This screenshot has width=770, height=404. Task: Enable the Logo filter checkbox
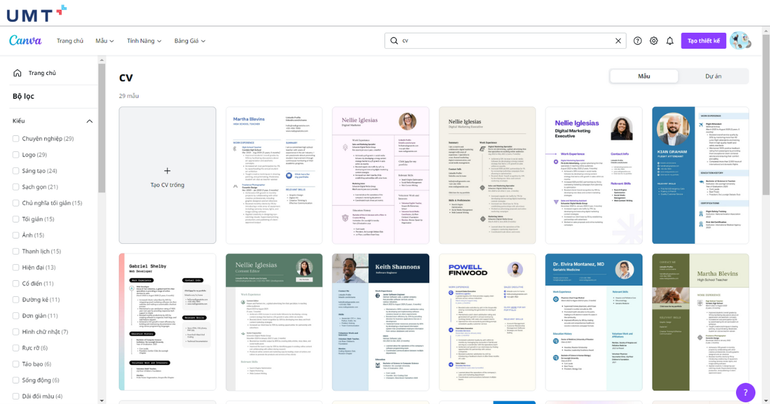point(16,155)
